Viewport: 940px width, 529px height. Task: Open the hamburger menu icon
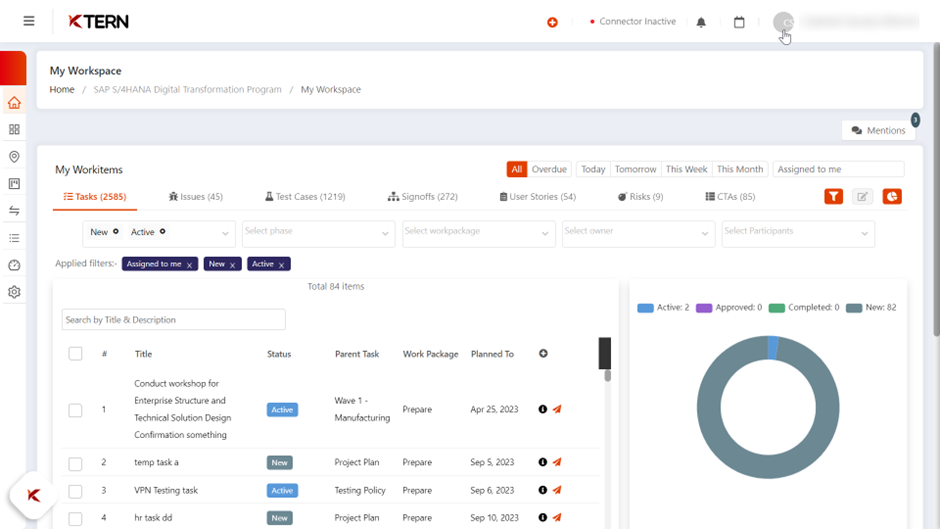(29, 21)
